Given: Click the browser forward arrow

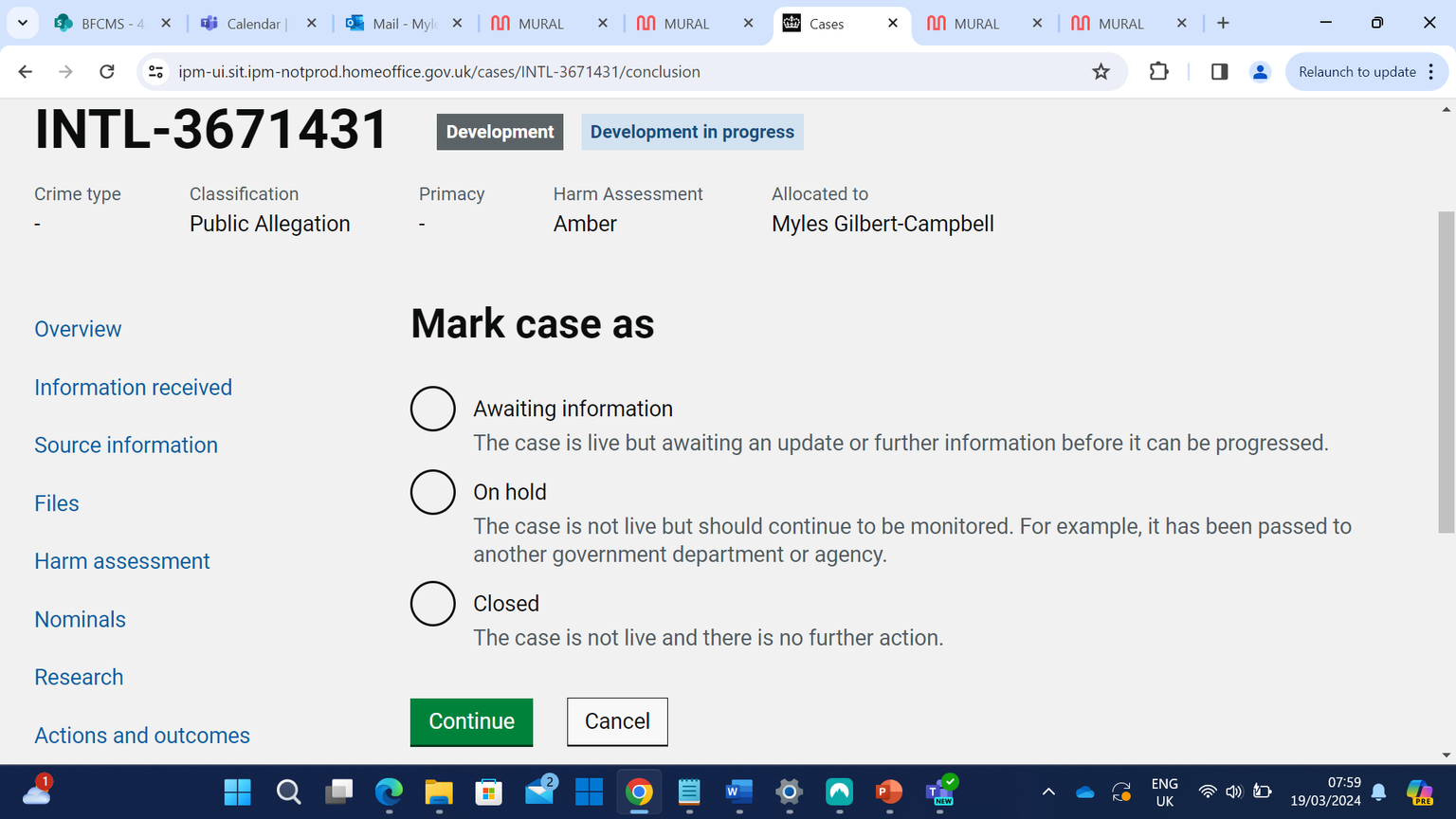Looking at the screenshot, I should pyautogui.click(x=65, y=72).
